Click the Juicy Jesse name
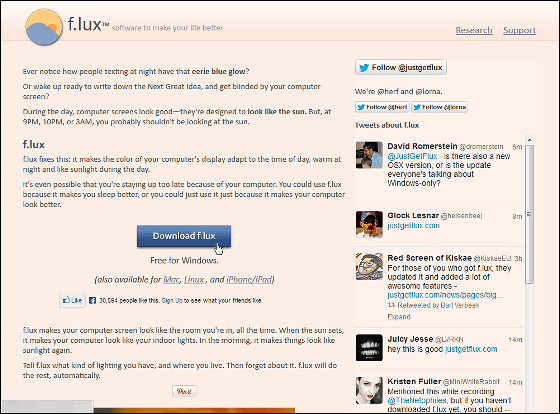The width and height of the screenshot is (560, 414). pos(410,339)
